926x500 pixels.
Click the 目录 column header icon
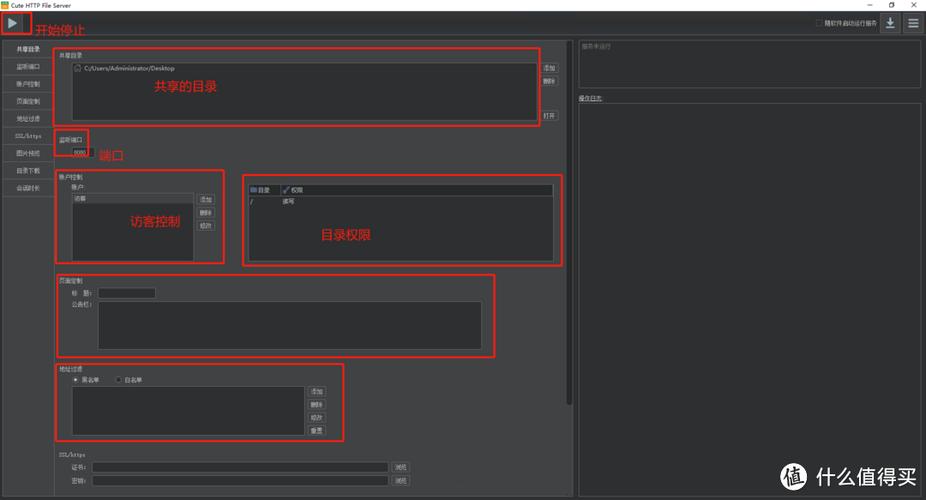254,190
